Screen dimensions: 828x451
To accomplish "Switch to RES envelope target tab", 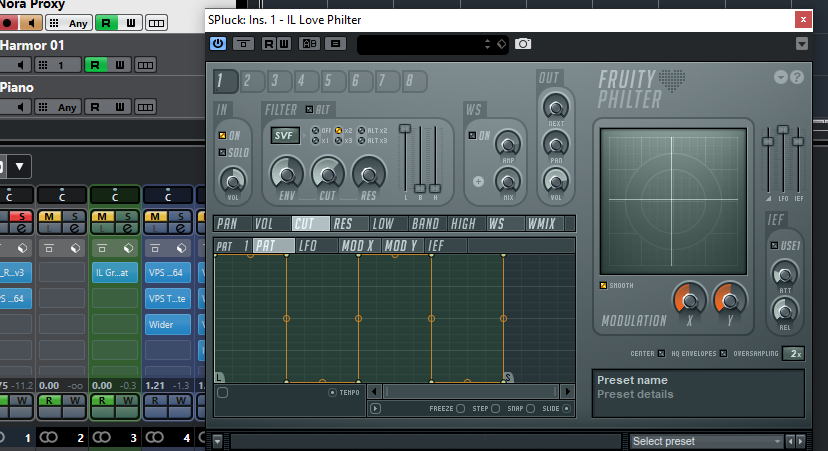I will 349,224.
